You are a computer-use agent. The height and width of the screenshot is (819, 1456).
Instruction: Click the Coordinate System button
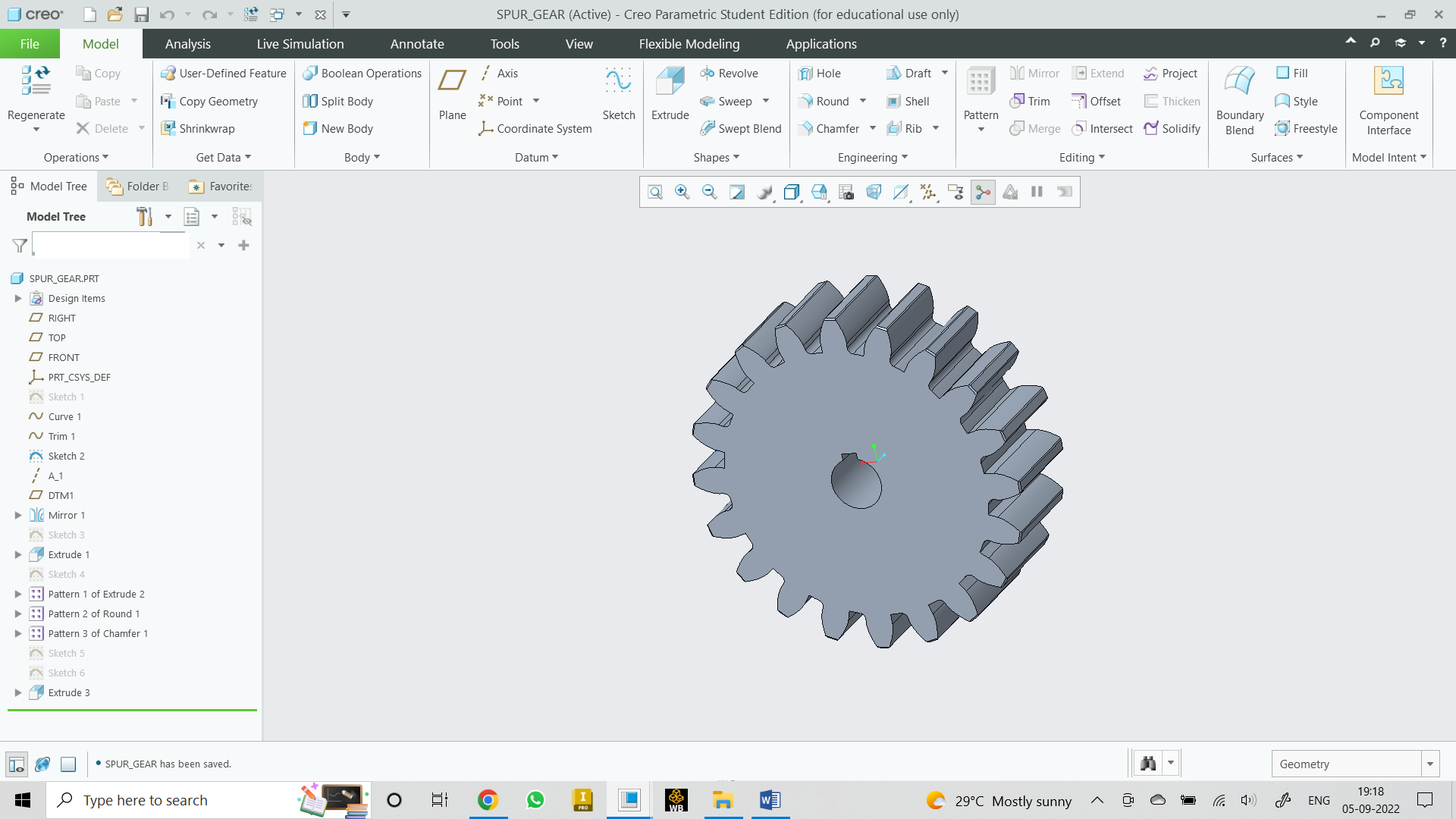point(535,129)
